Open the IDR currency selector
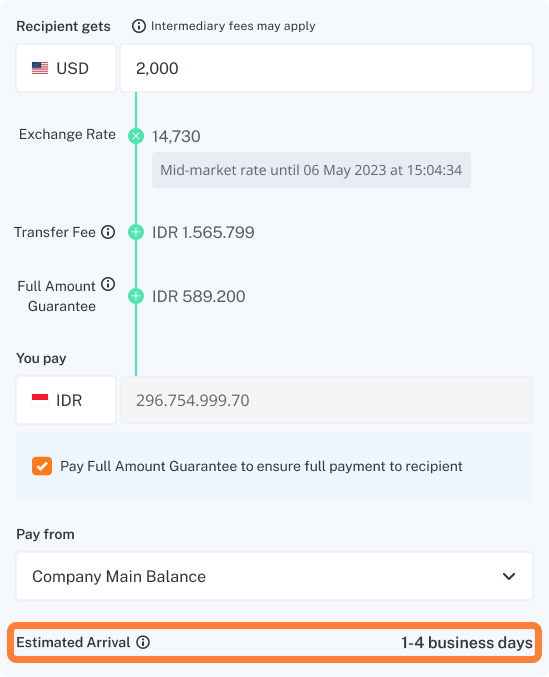This screenshot has height=677, width=549. coord(66,400)
